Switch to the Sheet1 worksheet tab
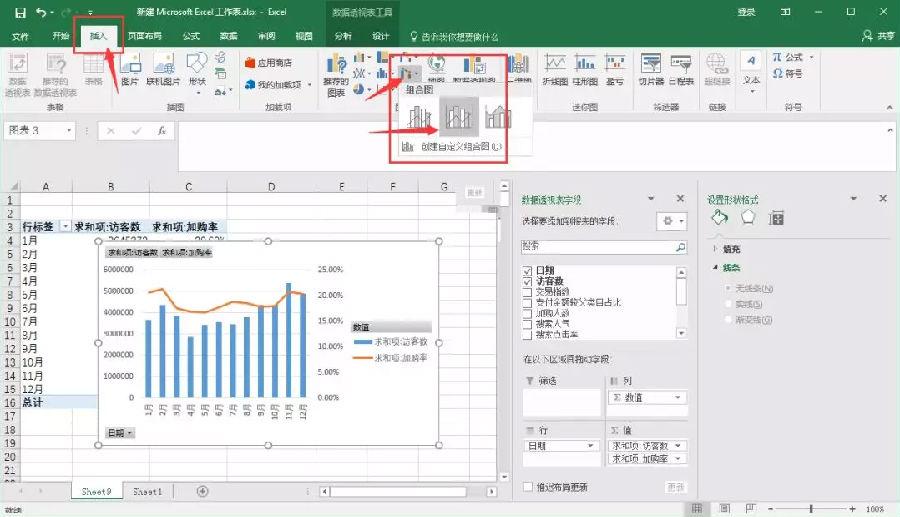900x517 pixels. pyautogui.click(x=148, y=492)
